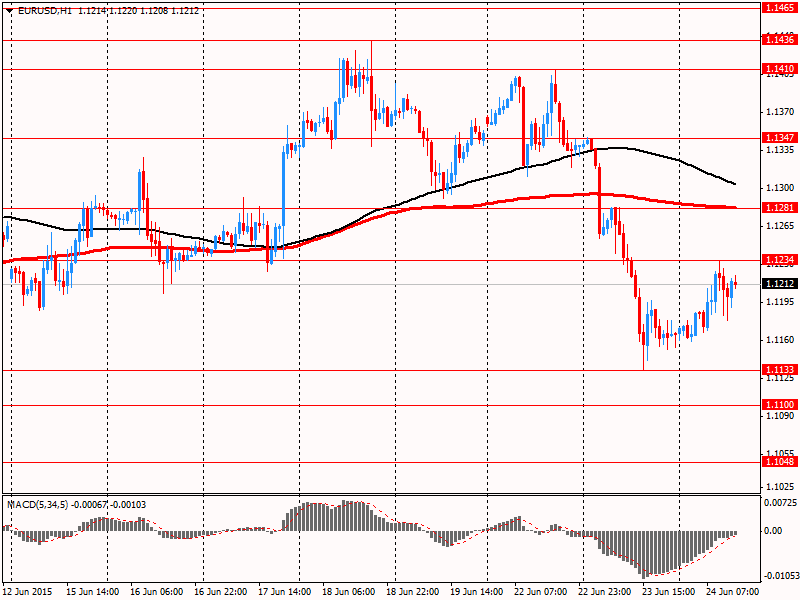Click the 1.1265 price axis value
800x600 pixels.
click(780, 226)
